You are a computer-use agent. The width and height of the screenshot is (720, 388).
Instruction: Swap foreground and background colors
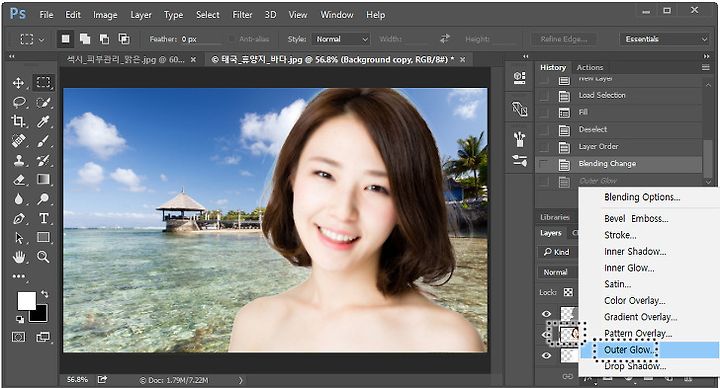click(45, 293)
